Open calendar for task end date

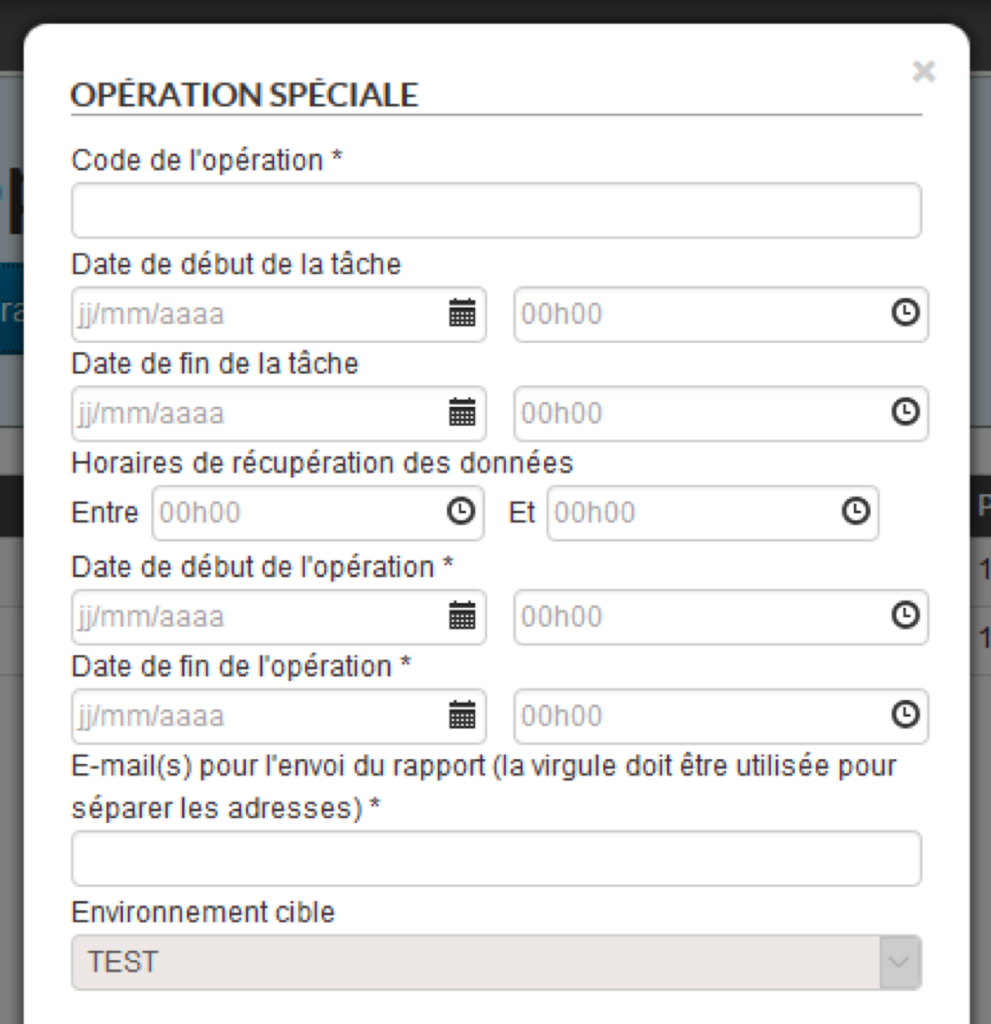tap(461, 413)
